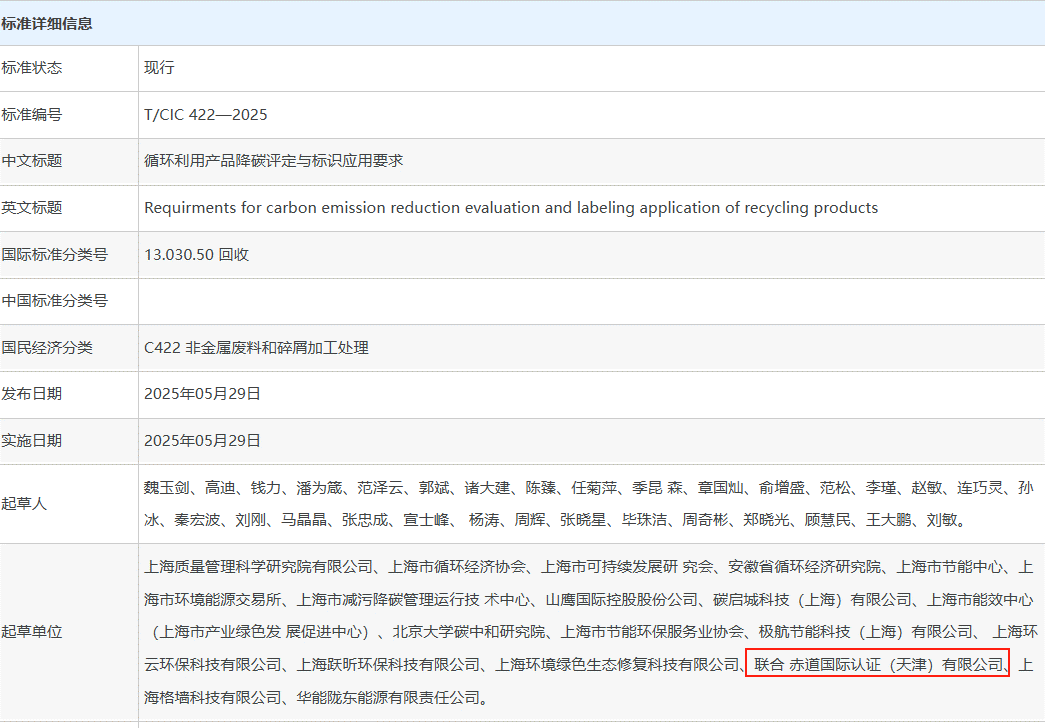The width and height of the screenshot is (1045, 728).
Task: Select the 起草人 row label
Action: pos(25,504)
